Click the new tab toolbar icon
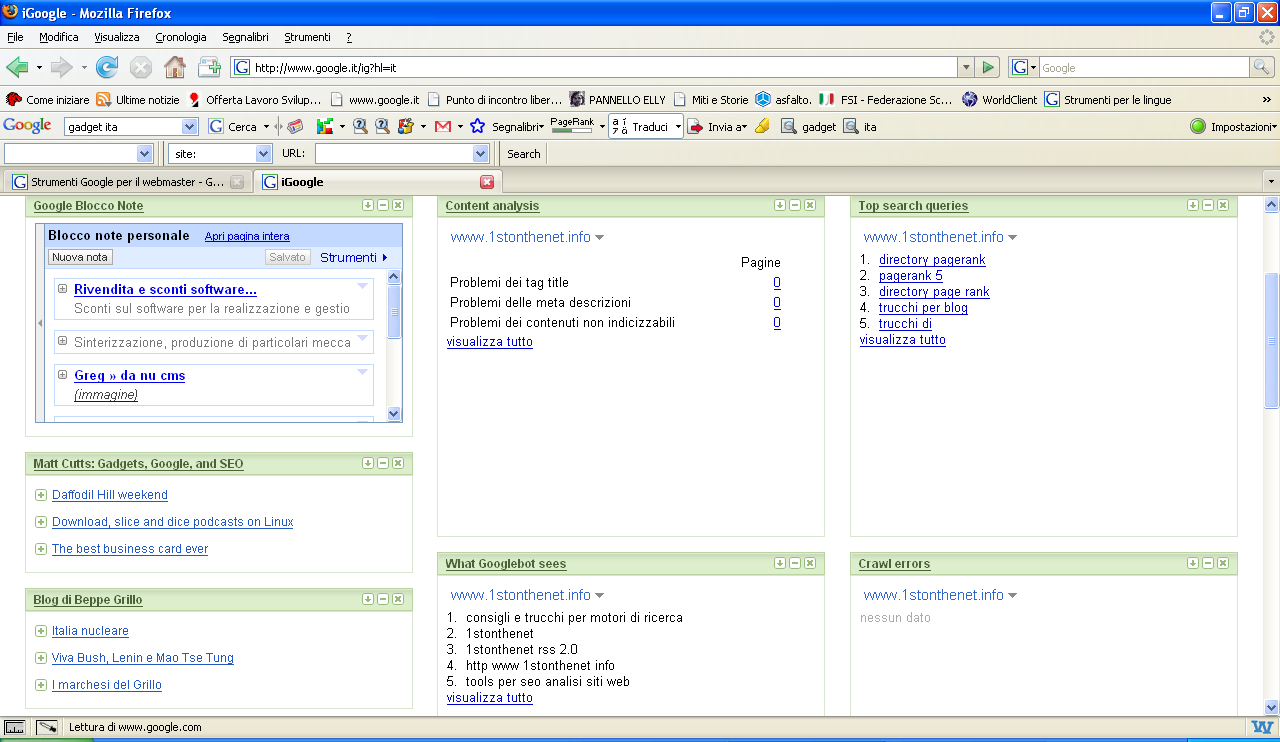 (209, 67)
